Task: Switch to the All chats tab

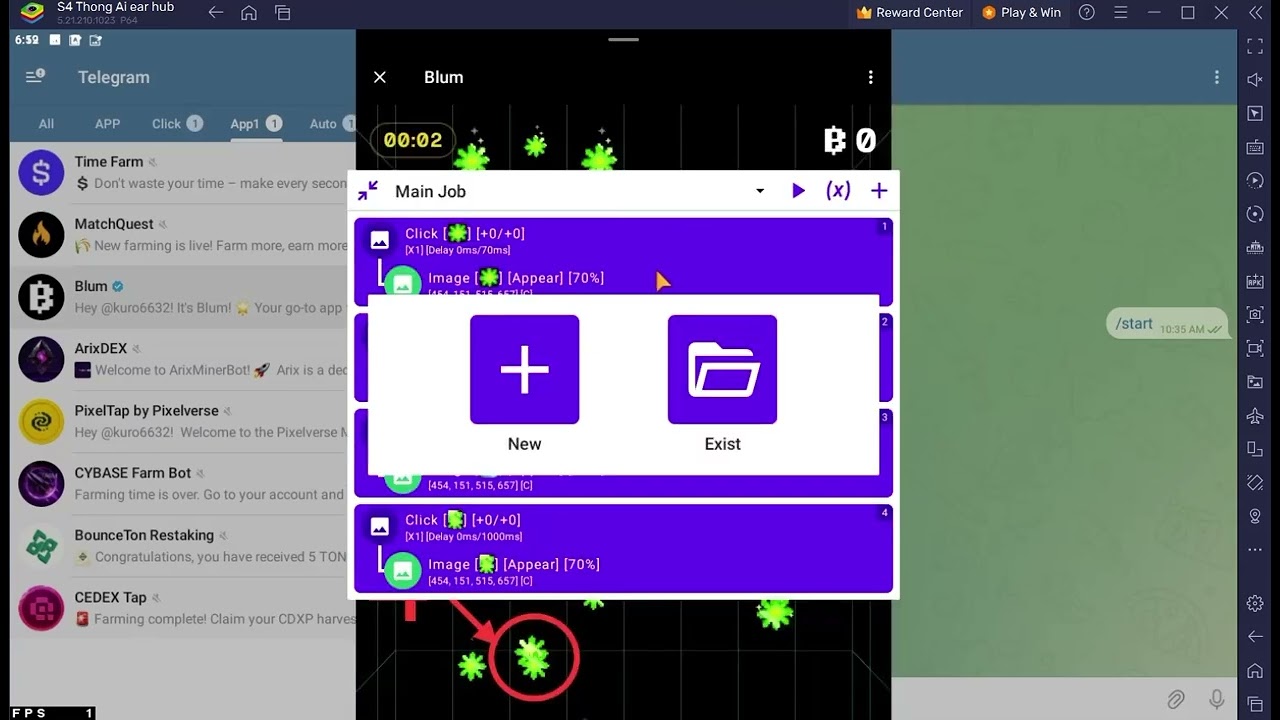Action: [46, 124]
